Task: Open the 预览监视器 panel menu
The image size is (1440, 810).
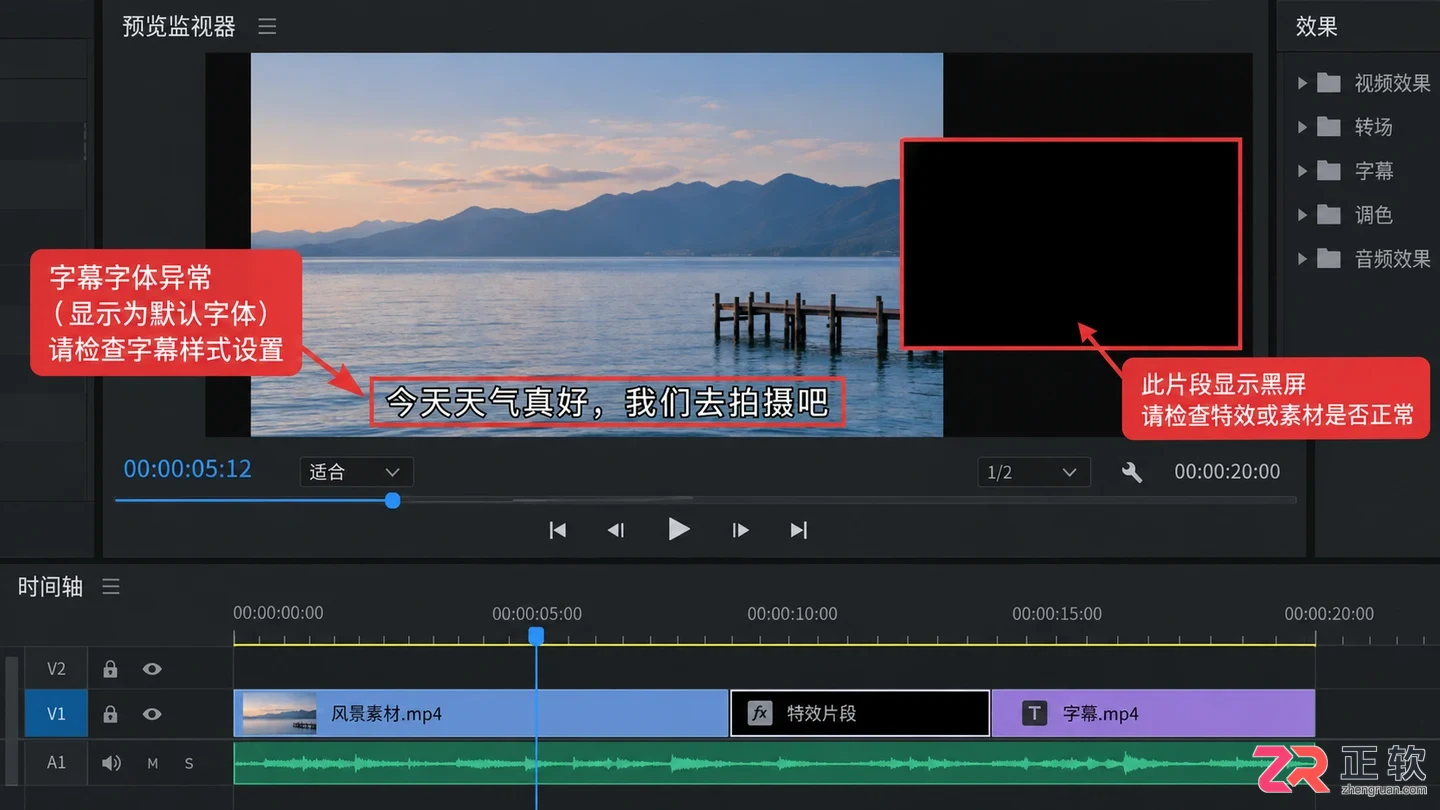Action: (x=267, y=27)
